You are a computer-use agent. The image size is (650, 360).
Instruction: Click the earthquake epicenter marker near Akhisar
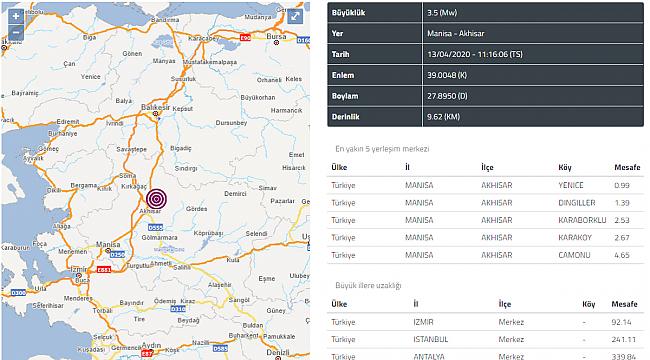coord(156,199)
